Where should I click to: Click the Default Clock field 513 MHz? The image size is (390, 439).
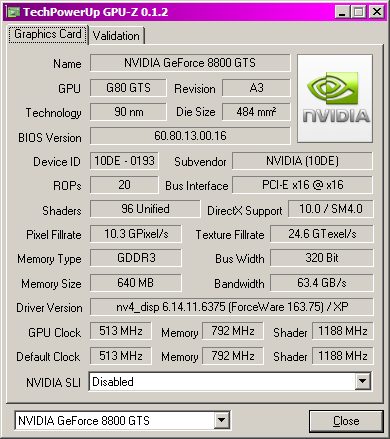121,356
